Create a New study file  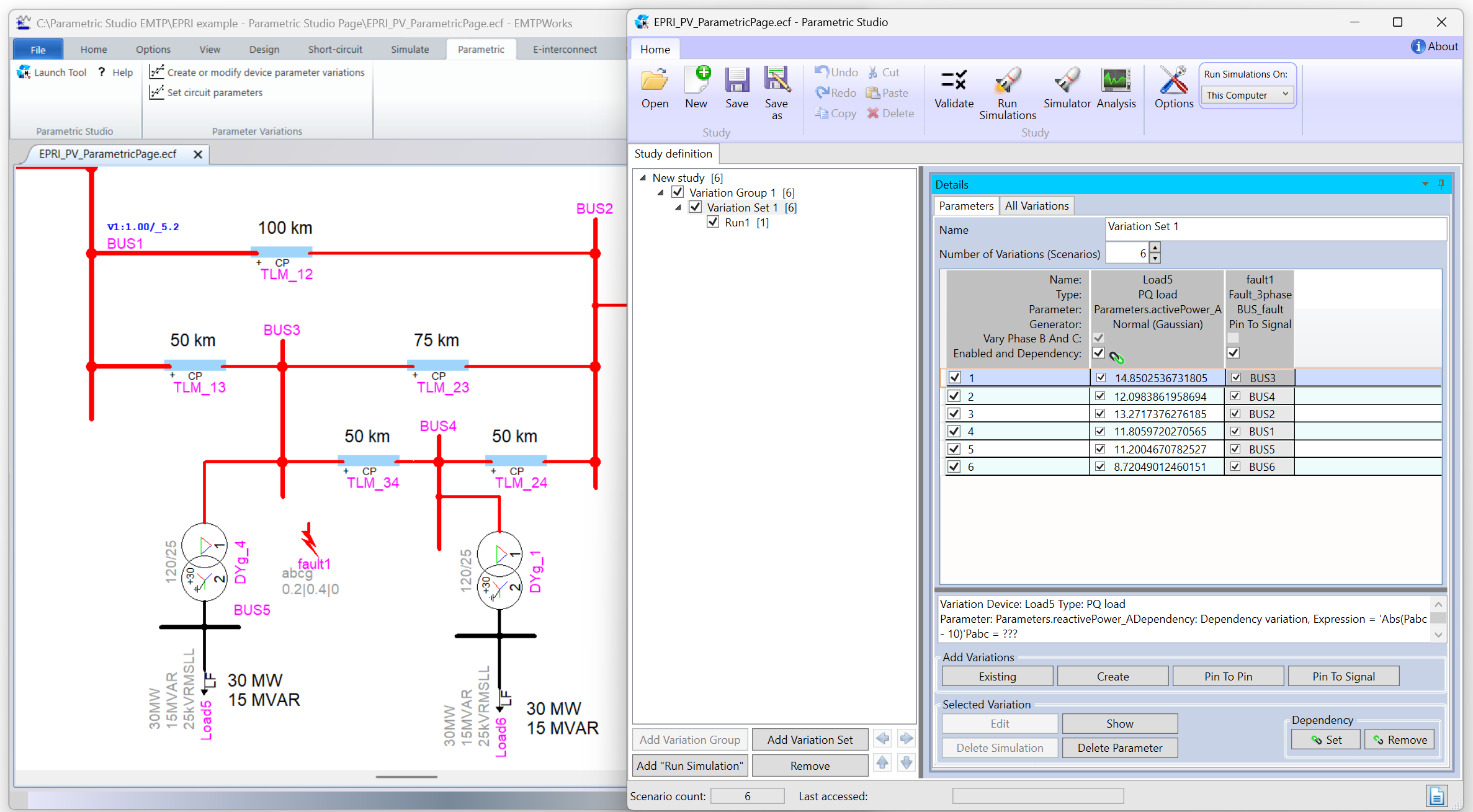coord(696,81)
